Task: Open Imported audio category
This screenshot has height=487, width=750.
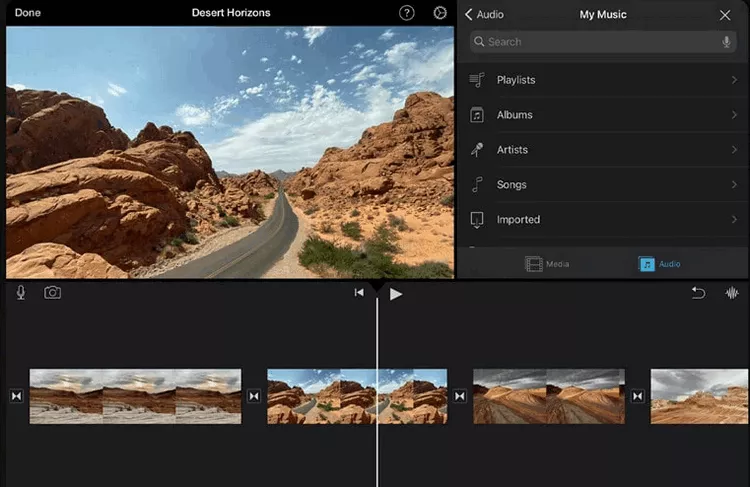Action: click(604, 220)
